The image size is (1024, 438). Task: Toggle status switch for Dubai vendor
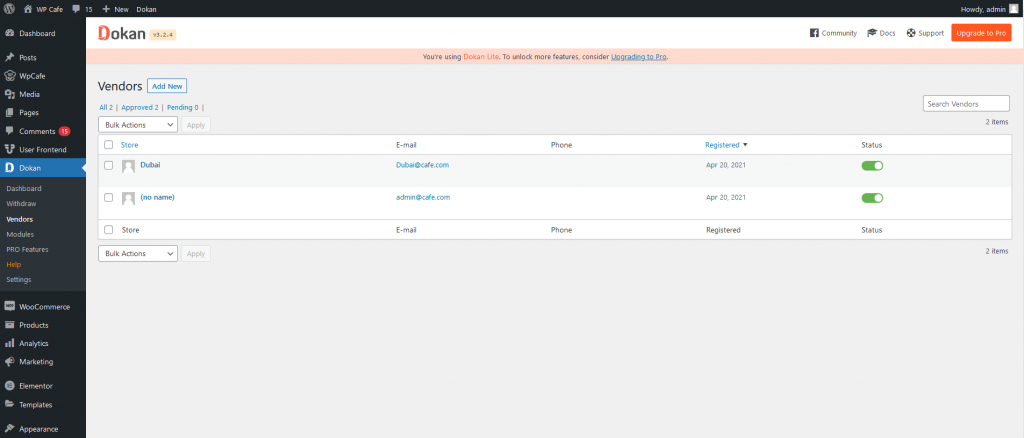(x=872, y=166)
